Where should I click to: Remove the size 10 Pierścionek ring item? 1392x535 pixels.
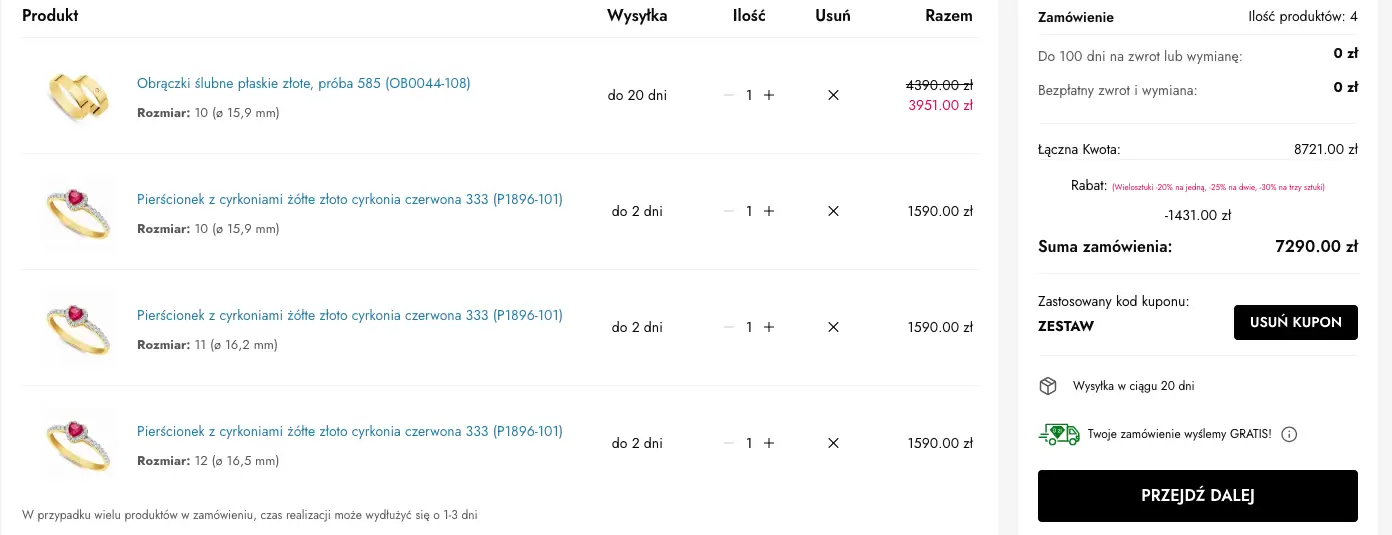833,211
